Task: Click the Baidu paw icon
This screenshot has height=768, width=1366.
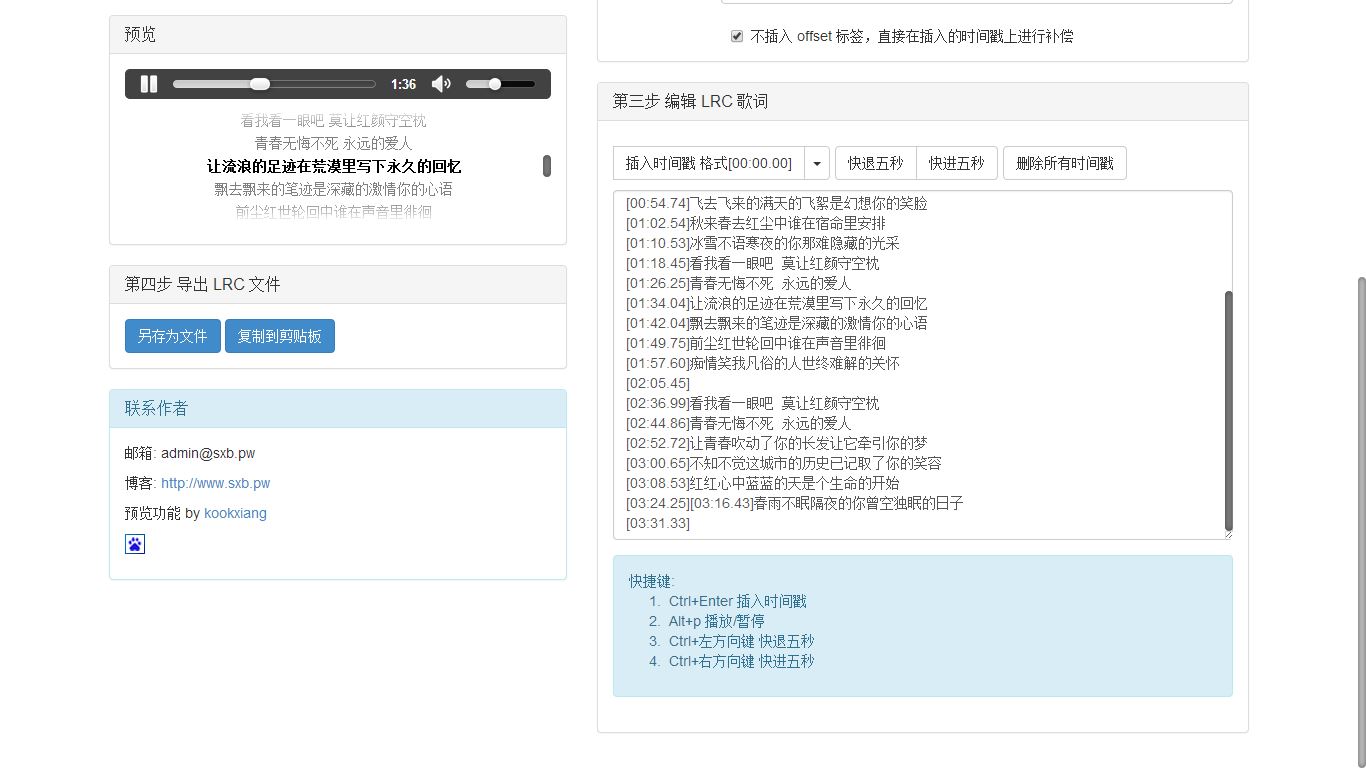Action: tap(135, 544)
